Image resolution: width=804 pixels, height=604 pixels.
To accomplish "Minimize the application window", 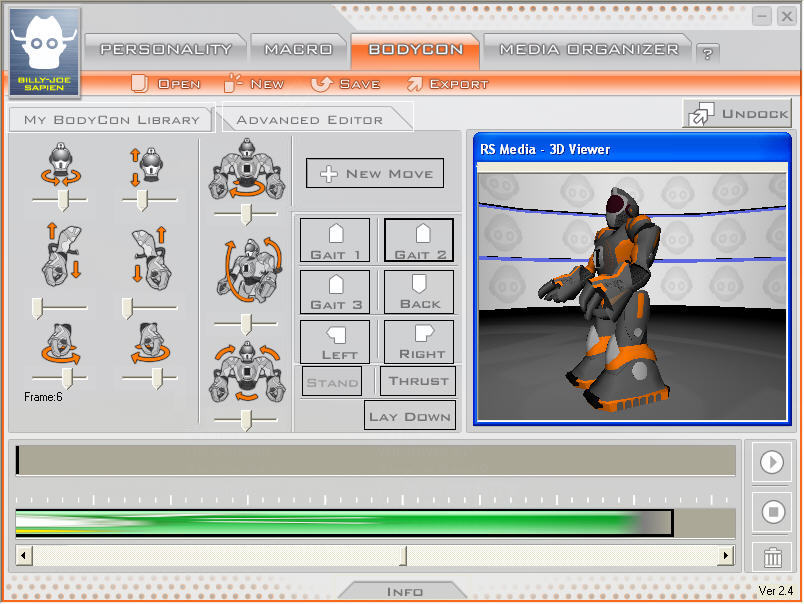I will click(762, 16).
